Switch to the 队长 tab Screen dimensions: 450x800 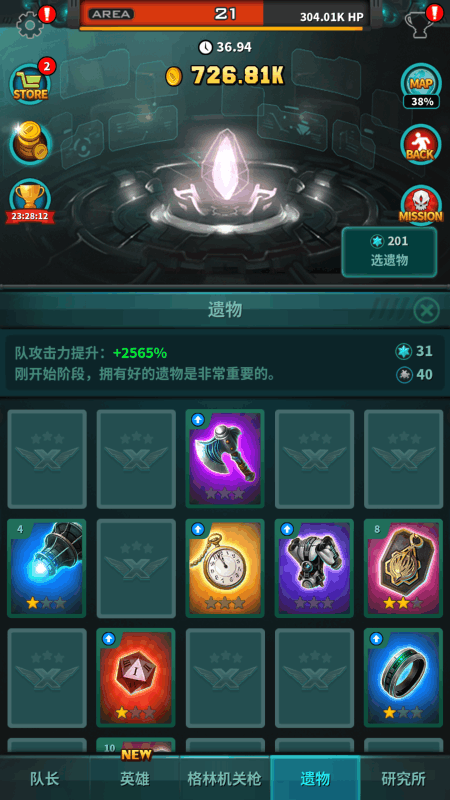[x=45, y=779]
